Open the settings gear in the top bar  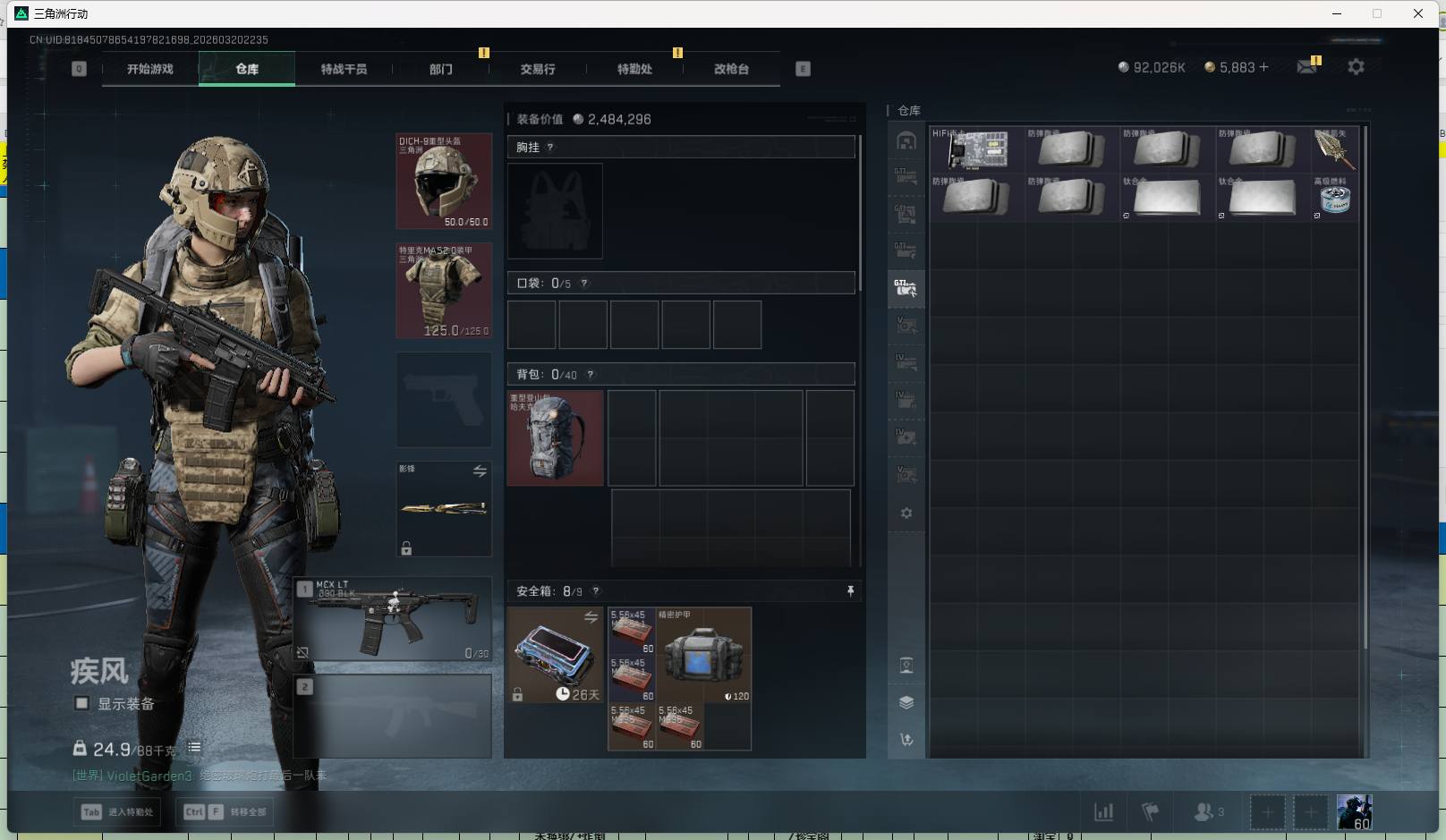pyautogui.click(x=1356, y=67)
